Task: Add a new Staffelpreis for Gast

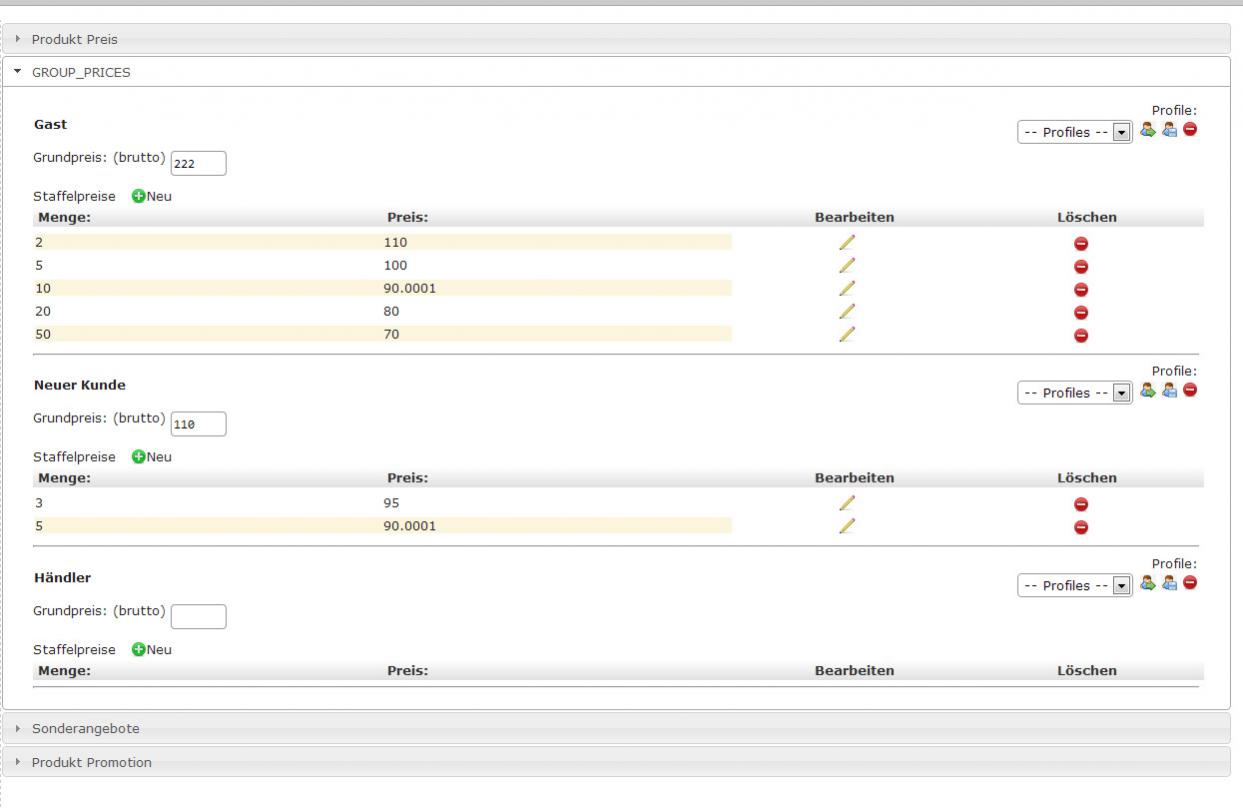Action: [152, 196]
